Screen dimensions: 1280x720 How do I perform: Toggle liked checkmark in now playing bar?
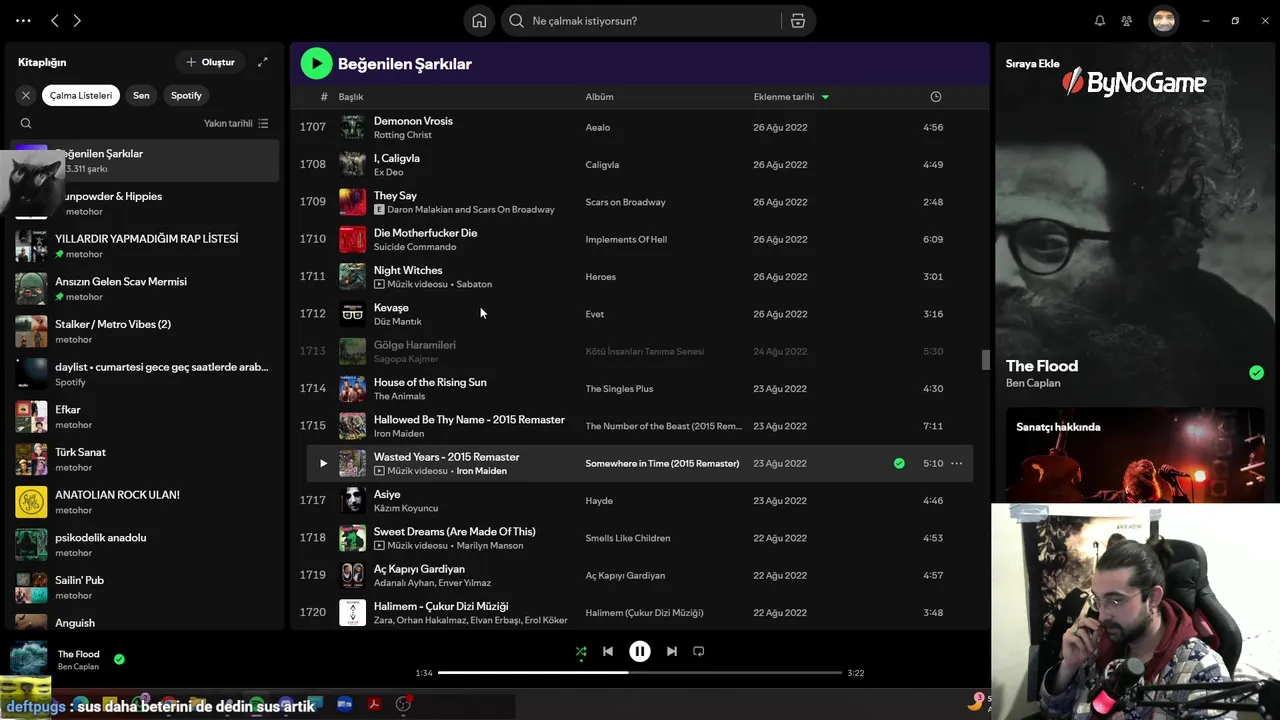click(119, 659)
